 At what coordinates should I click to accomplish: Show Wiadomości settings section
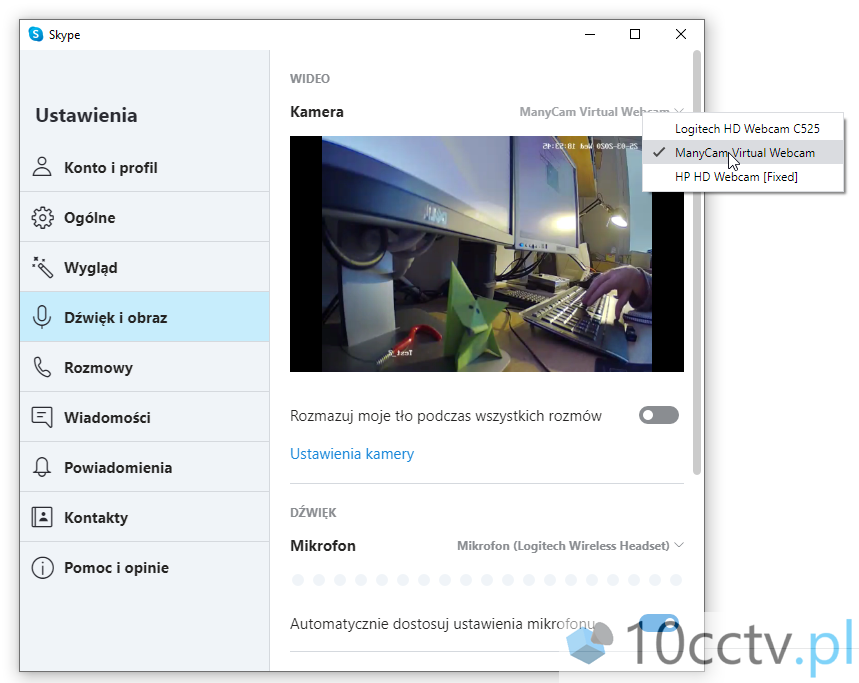145,417
